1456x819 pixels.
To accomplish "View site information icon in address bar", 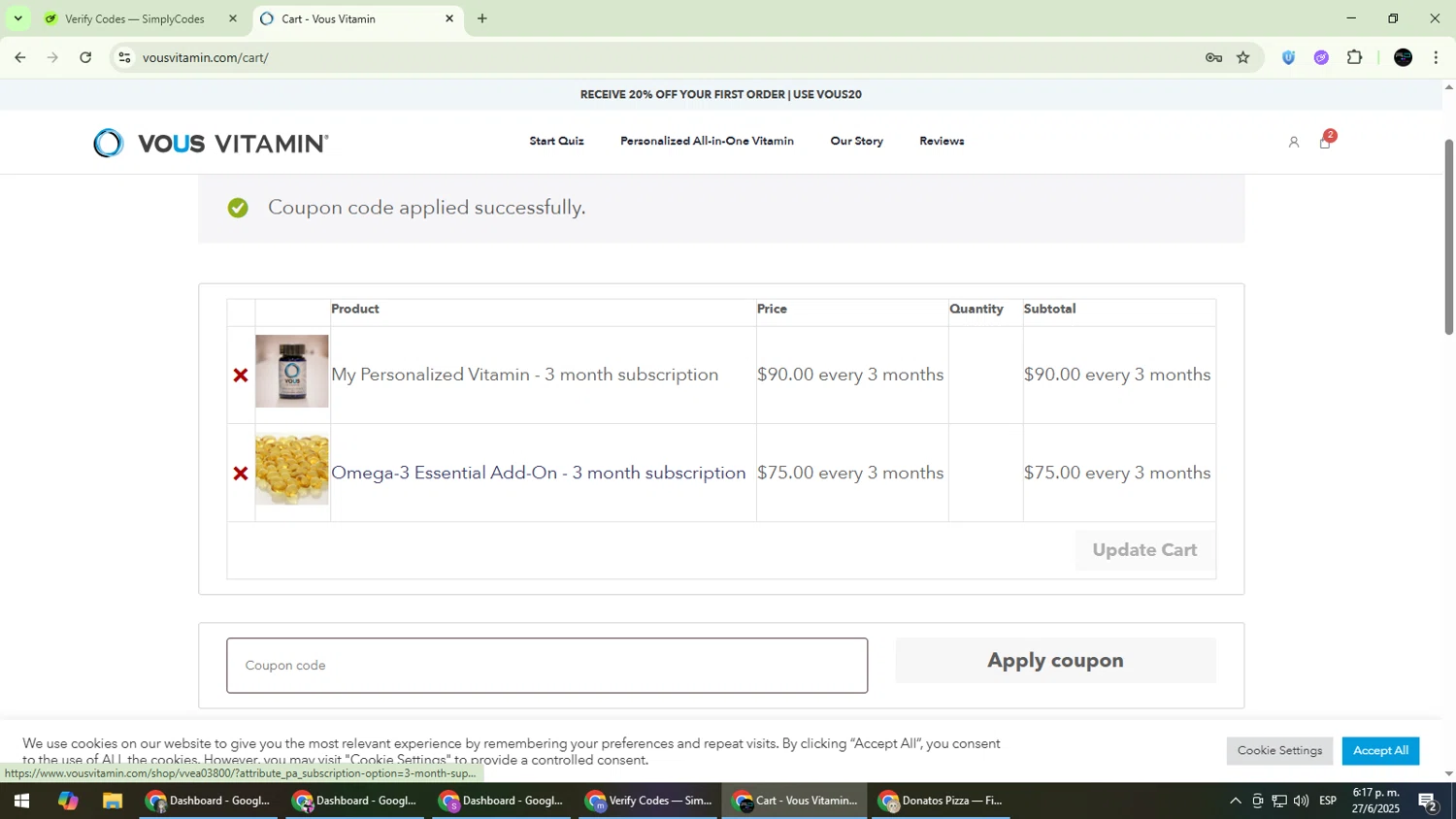I will [124, 57].
